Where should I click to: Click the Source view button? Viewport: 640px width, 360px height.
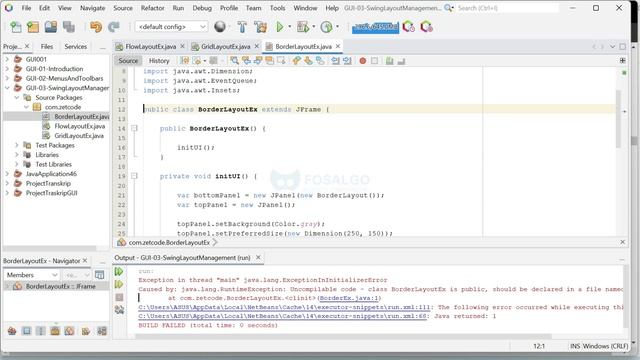pyautogui.click(x=128, y=61)
